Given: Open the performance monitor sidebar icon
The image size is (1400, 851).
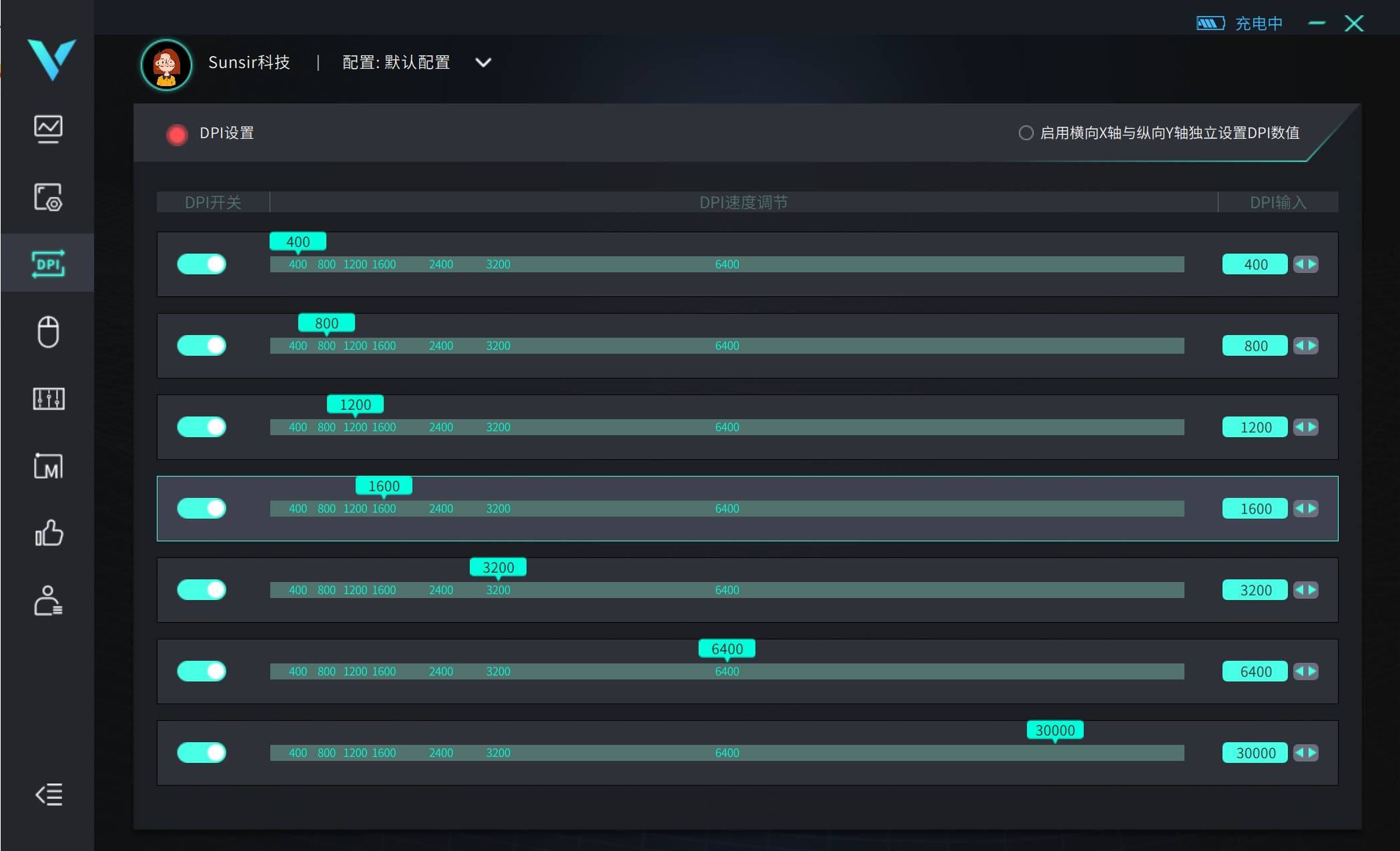Looking at the screenshot, I should point(48,129).
